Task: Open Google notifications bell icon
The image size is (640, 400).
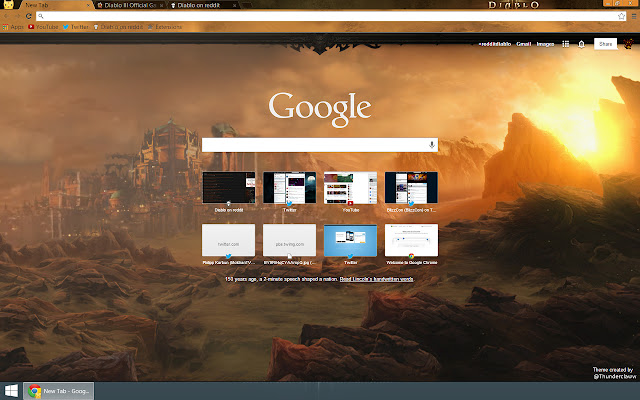Action: [582, 44]
